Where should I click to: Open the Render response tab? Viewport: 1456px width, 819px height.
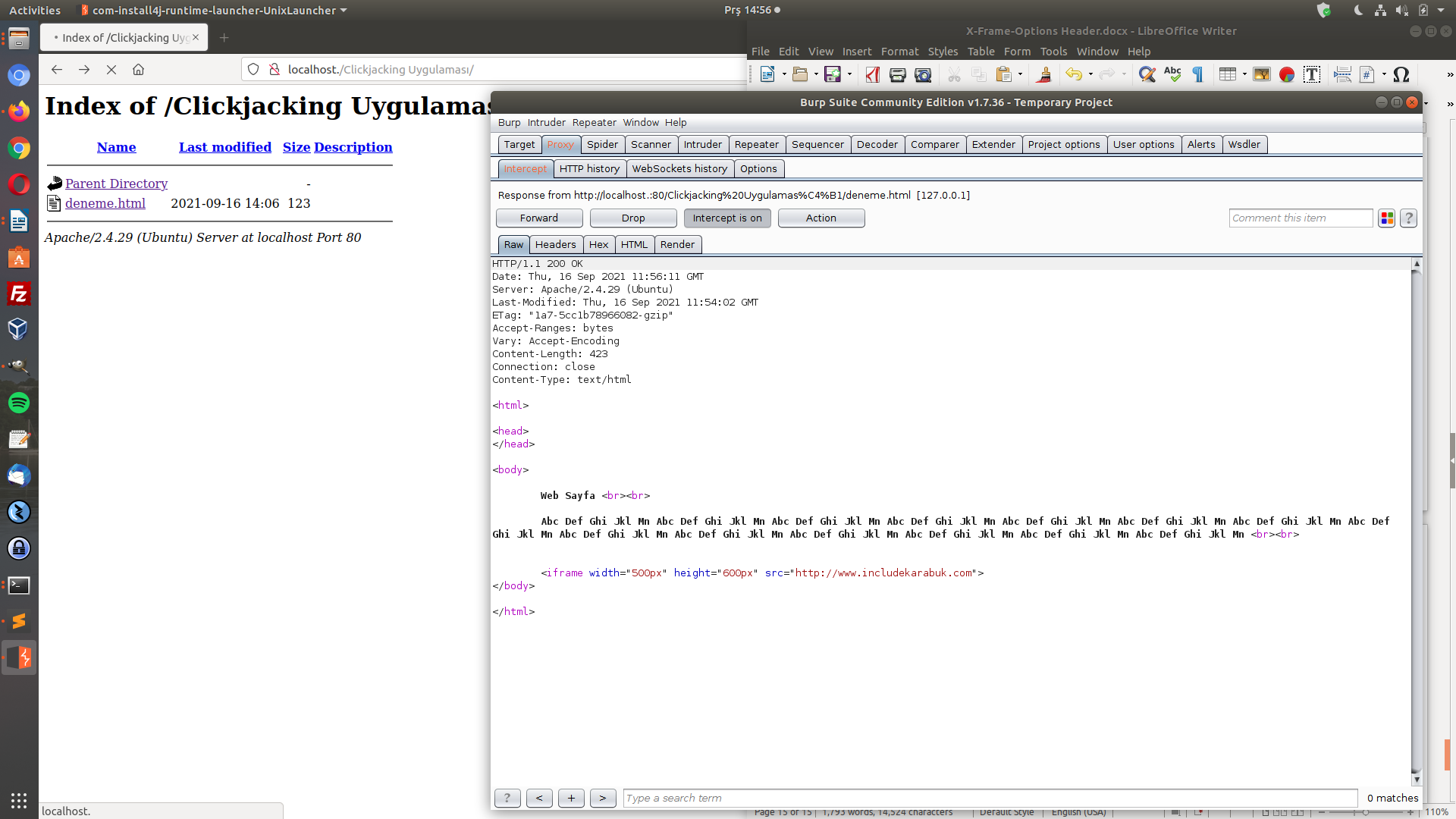[677, 245]
